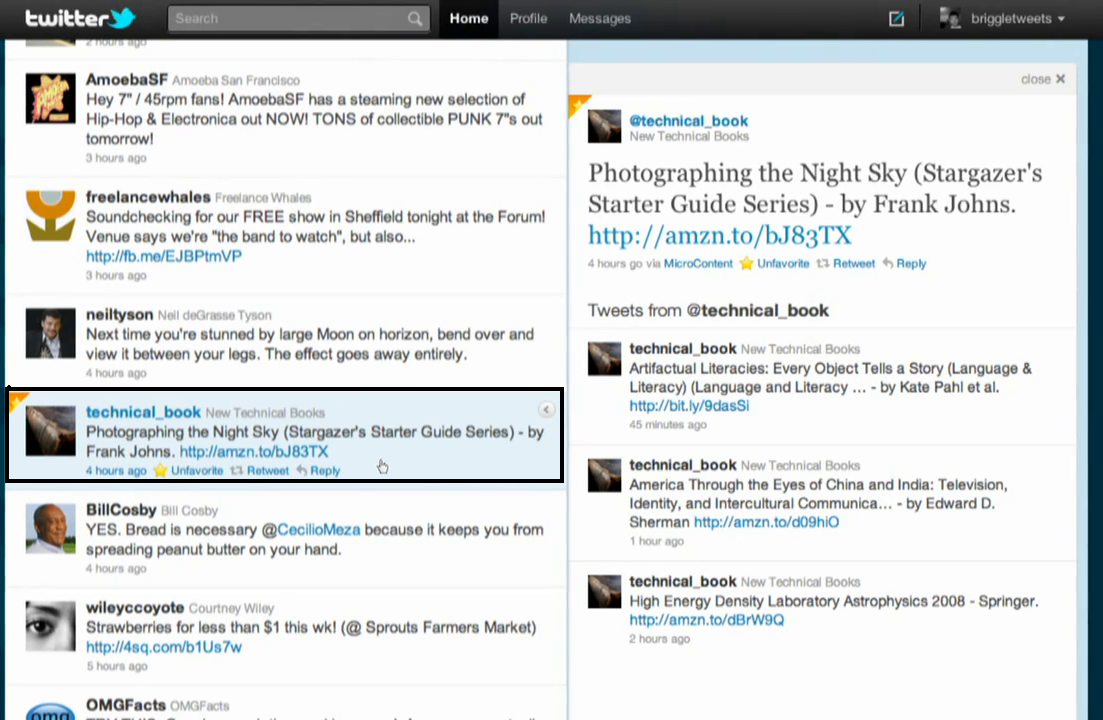Image resolution: width=1103 pixels, height=720 pixels.
Task: Click the AmoebaSF avatar icon
Action: click(50, 98)
